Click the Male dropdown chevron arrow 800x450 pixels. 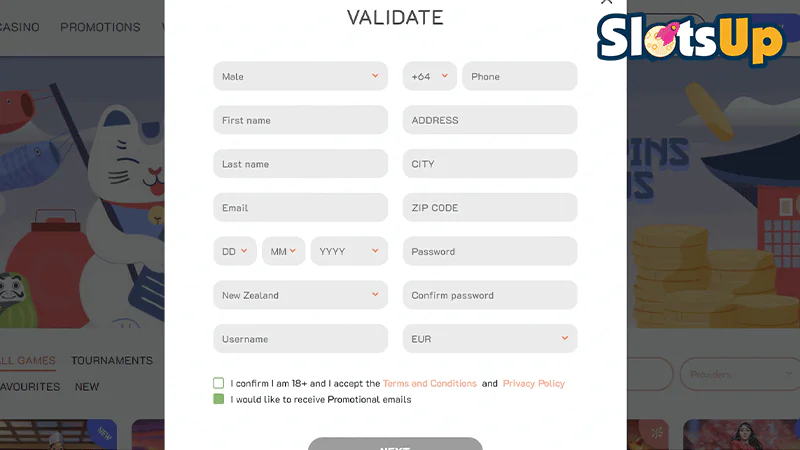(375, 76)
